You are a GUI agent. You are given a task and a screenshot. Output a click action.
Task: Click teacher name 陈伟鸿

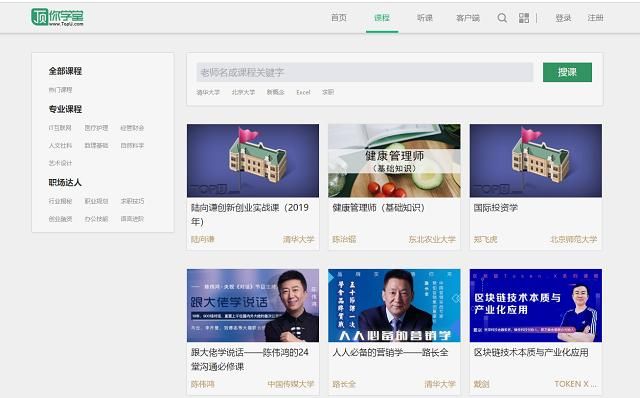click(202, 384)
